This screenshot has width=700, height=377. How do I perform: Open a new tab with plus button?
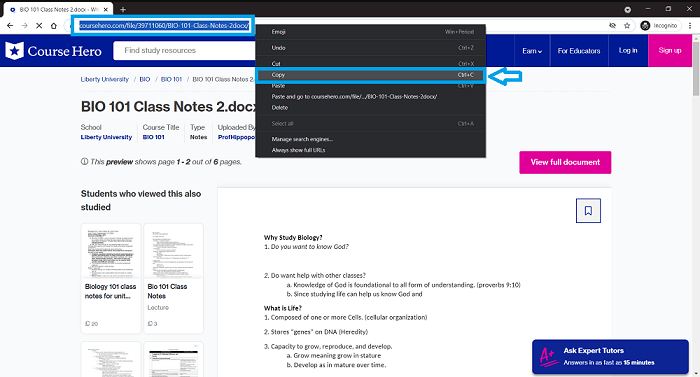123,9
